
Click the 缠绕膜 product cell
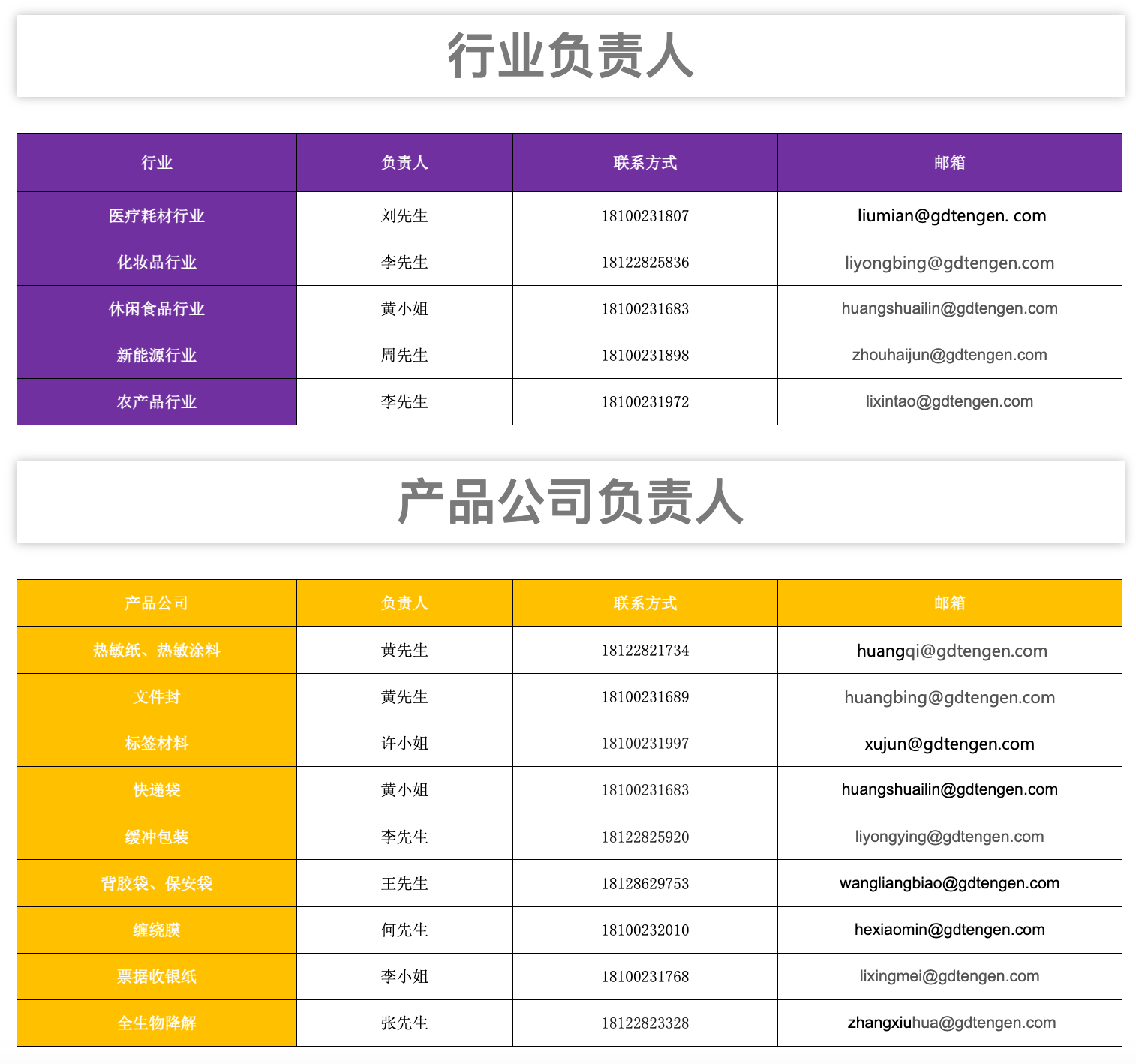157,930
